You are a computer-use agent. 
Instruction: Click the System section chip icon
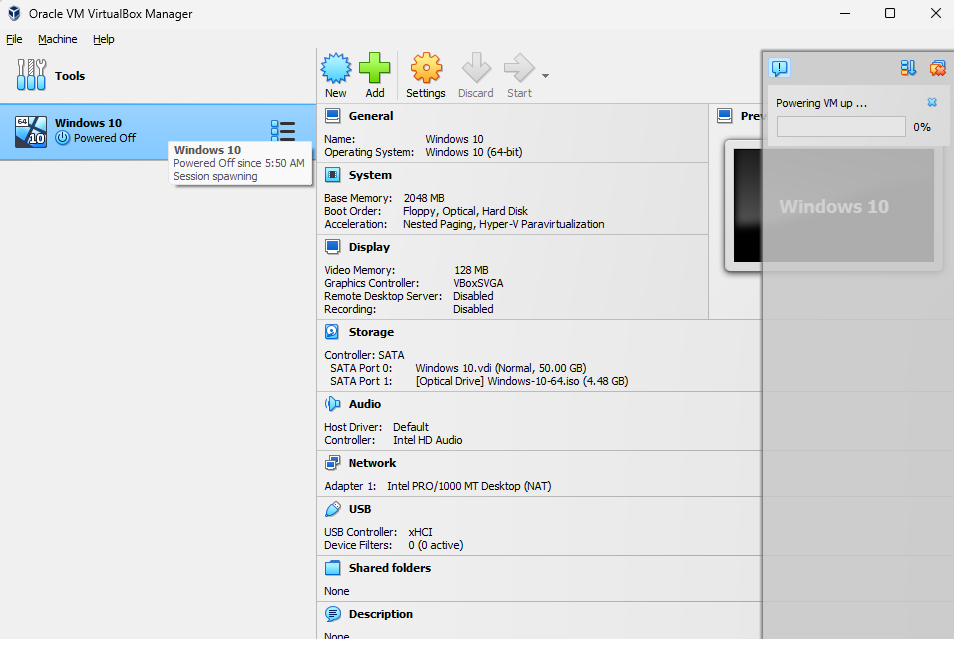332,175
